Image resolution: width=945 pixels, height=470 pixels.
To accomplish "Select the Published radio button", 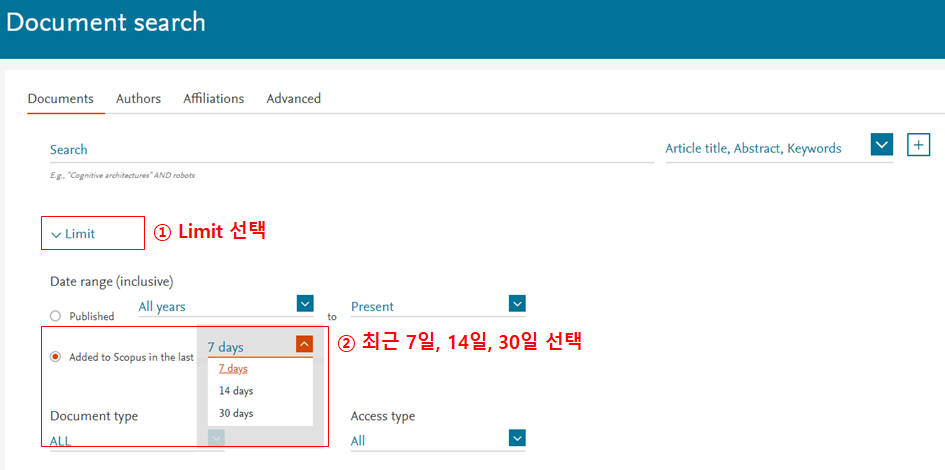I will click(56, 316).
